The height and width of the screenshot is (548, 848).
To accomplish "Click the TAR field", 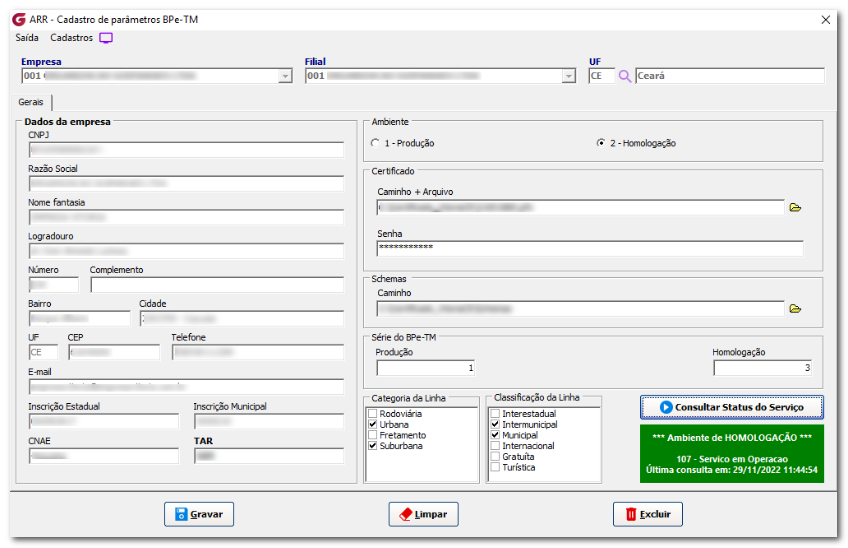I will click(x=269, y=456).
